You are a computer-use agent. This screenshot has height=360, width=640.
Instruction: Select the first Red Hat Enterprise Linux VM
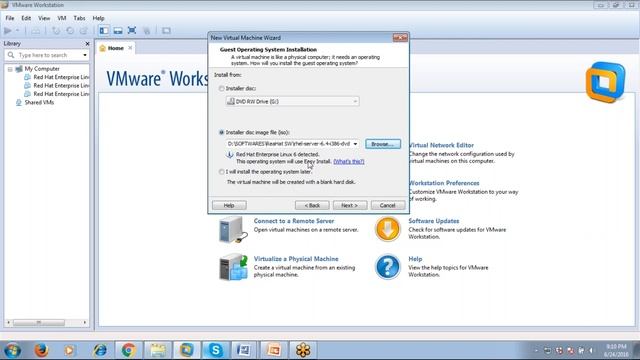tap(61, 77)
